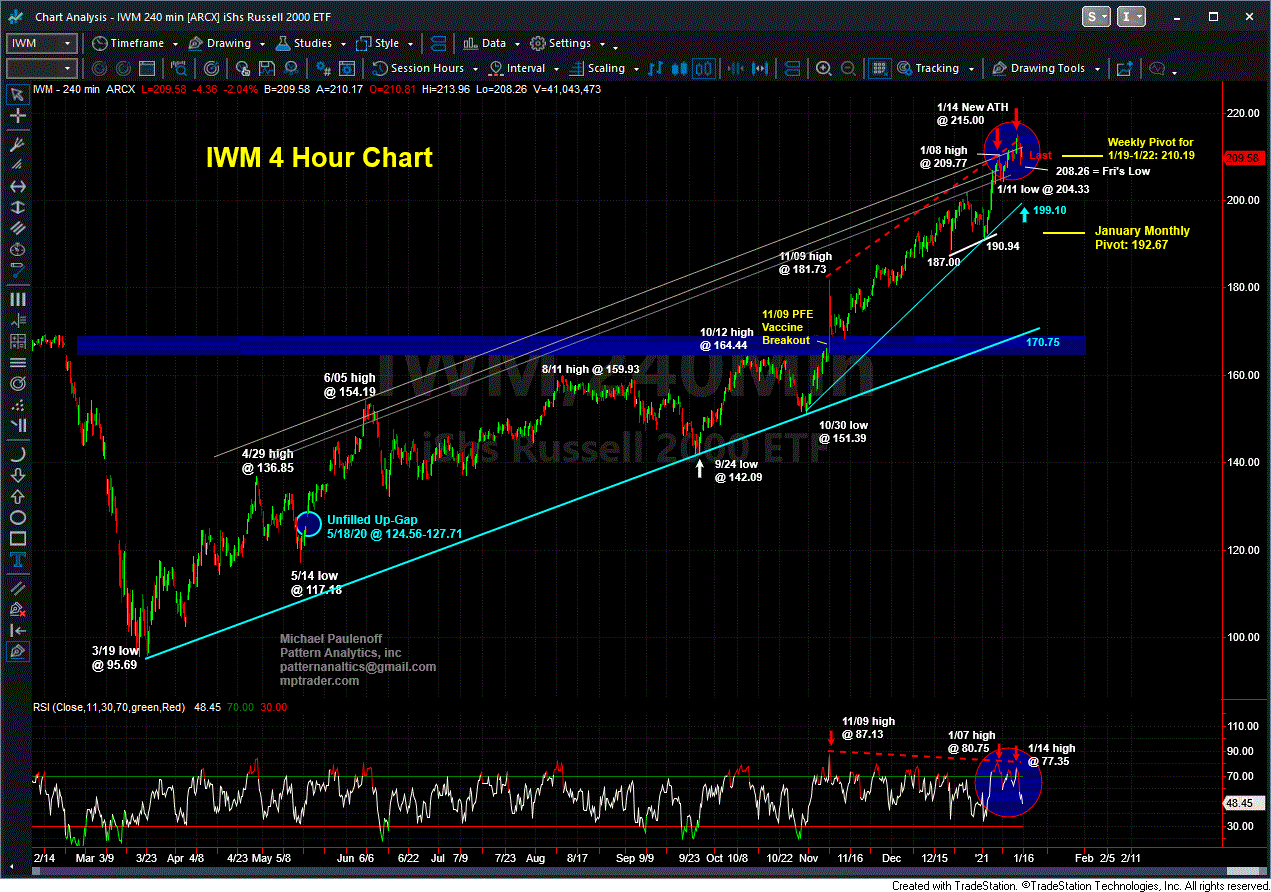Click the 170.75 support level label
1271x892 pixels.
click(1043, 342)
